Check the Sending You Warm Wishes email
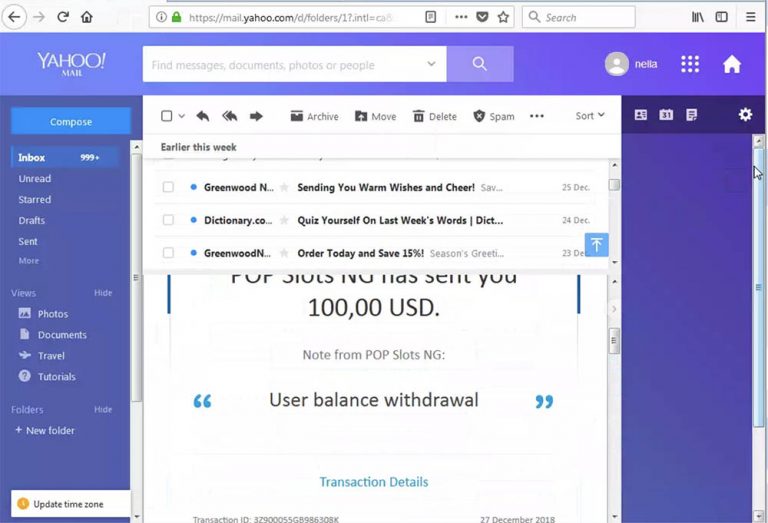 click(168, 187)
